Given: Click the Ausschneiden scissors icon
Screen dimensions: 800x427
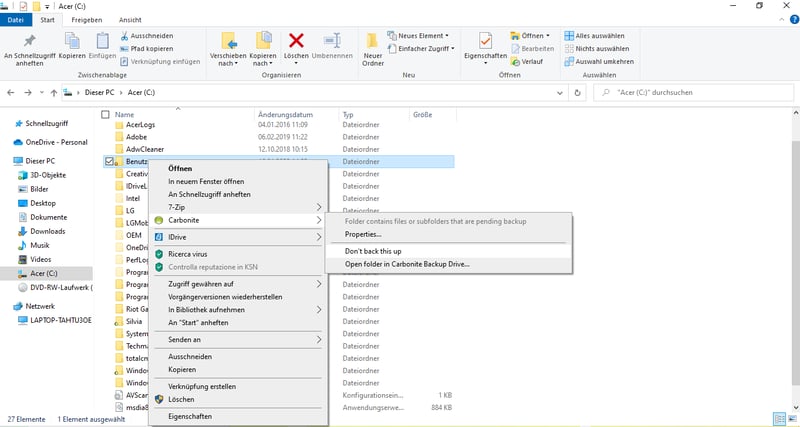Looking at the screenshot, I should tap(122, 34).
